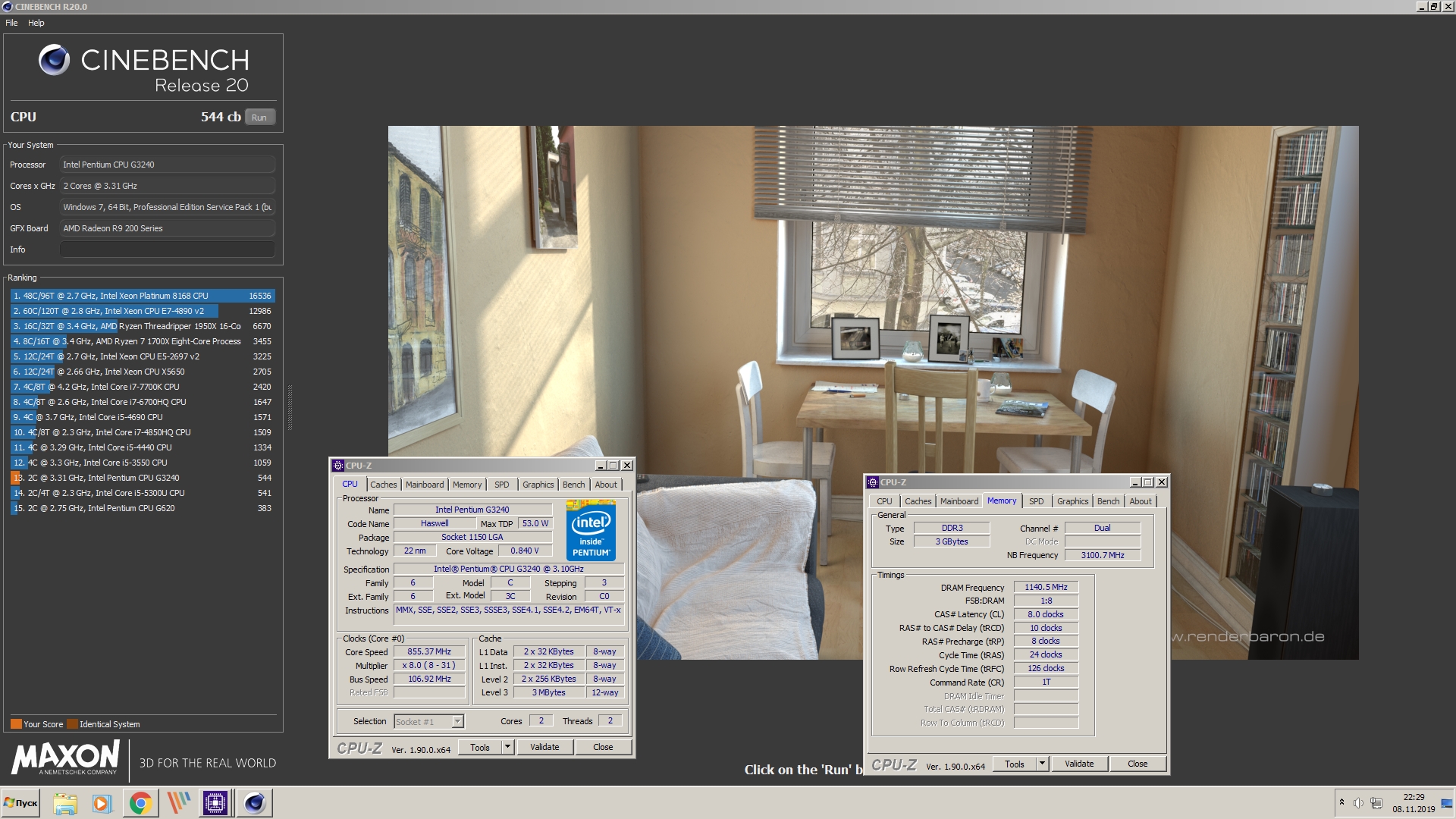Switch to CPU tab in right CPU-Z window
1456x819 pixels.
tap(884, 501)
